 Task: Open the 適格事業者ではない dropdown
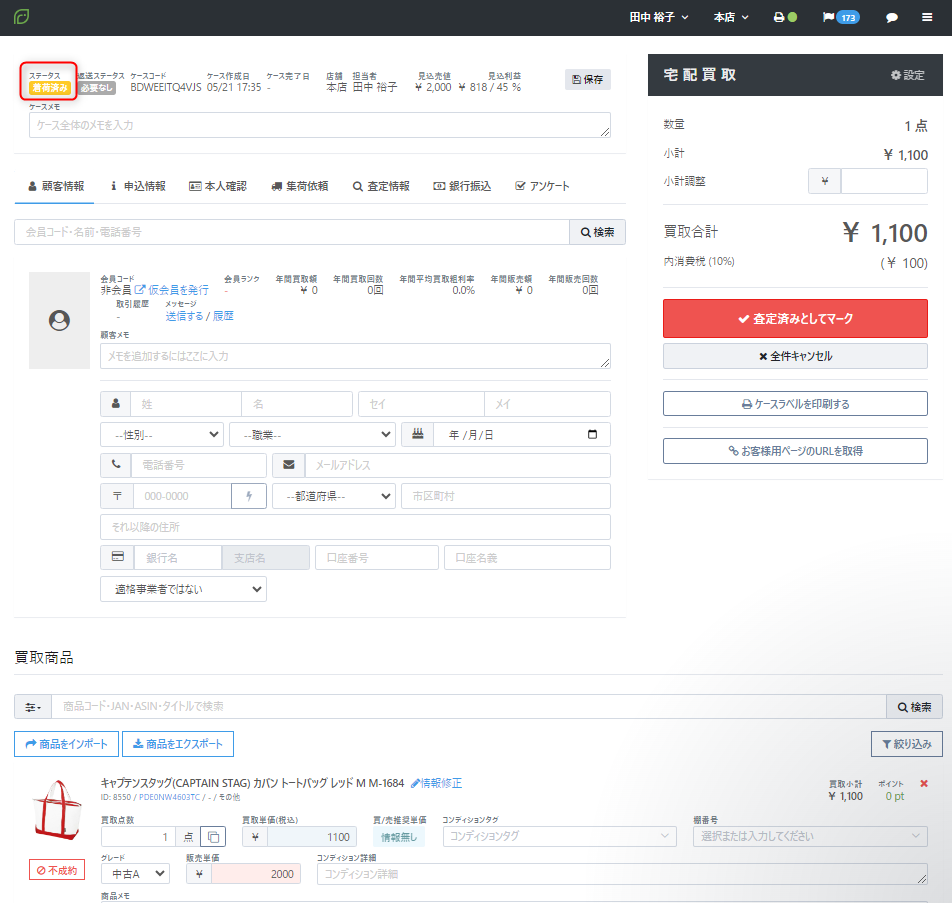click(x=183, y=589)
